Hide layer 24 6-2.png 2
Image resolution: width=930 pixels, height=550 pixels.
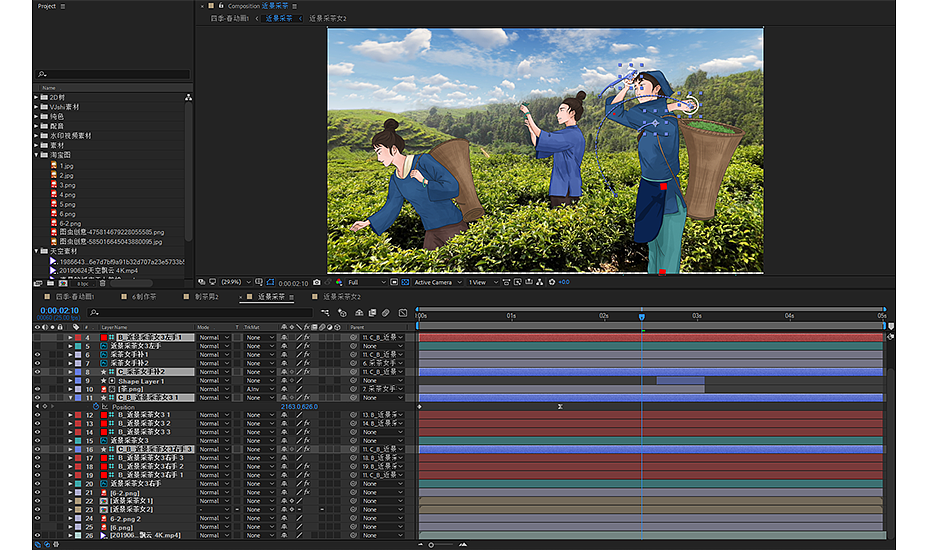(37, 518)
